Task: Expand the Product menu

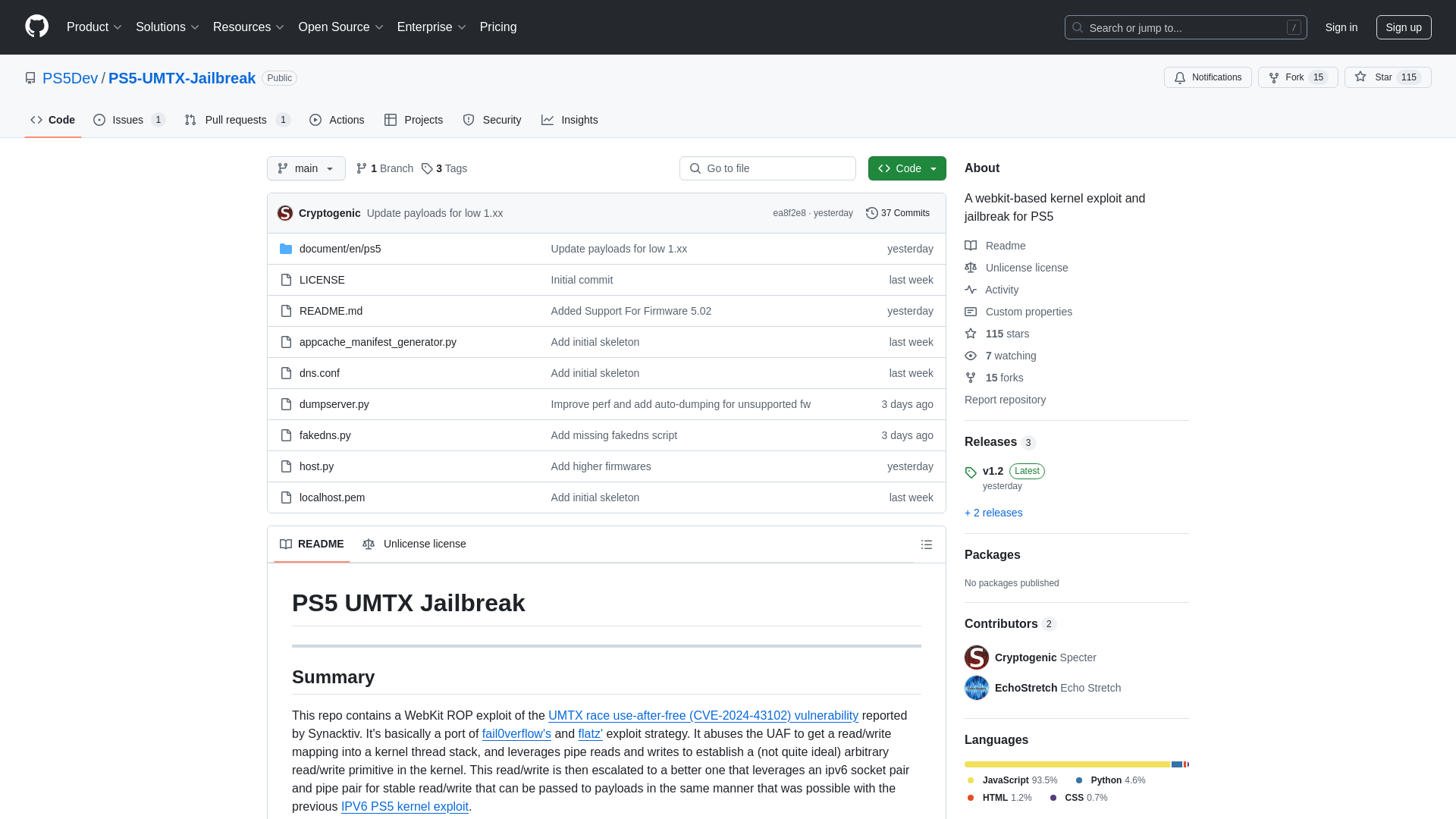Action: pyautogui.click(x=94, y=27)
